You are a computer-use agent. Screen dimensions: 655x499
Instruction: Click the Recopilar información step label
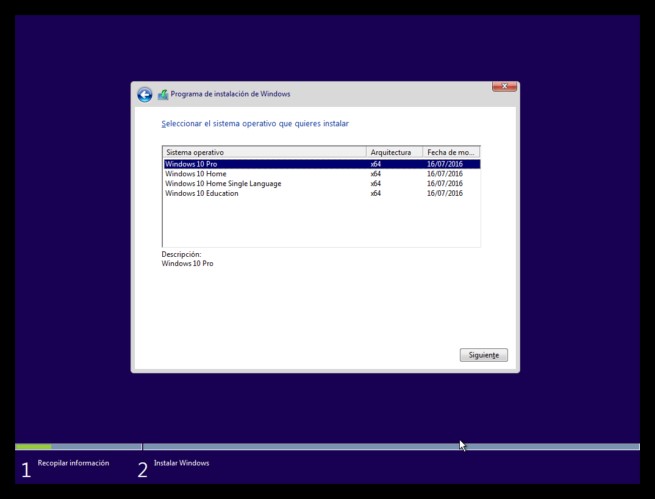[x=73, y=463]
